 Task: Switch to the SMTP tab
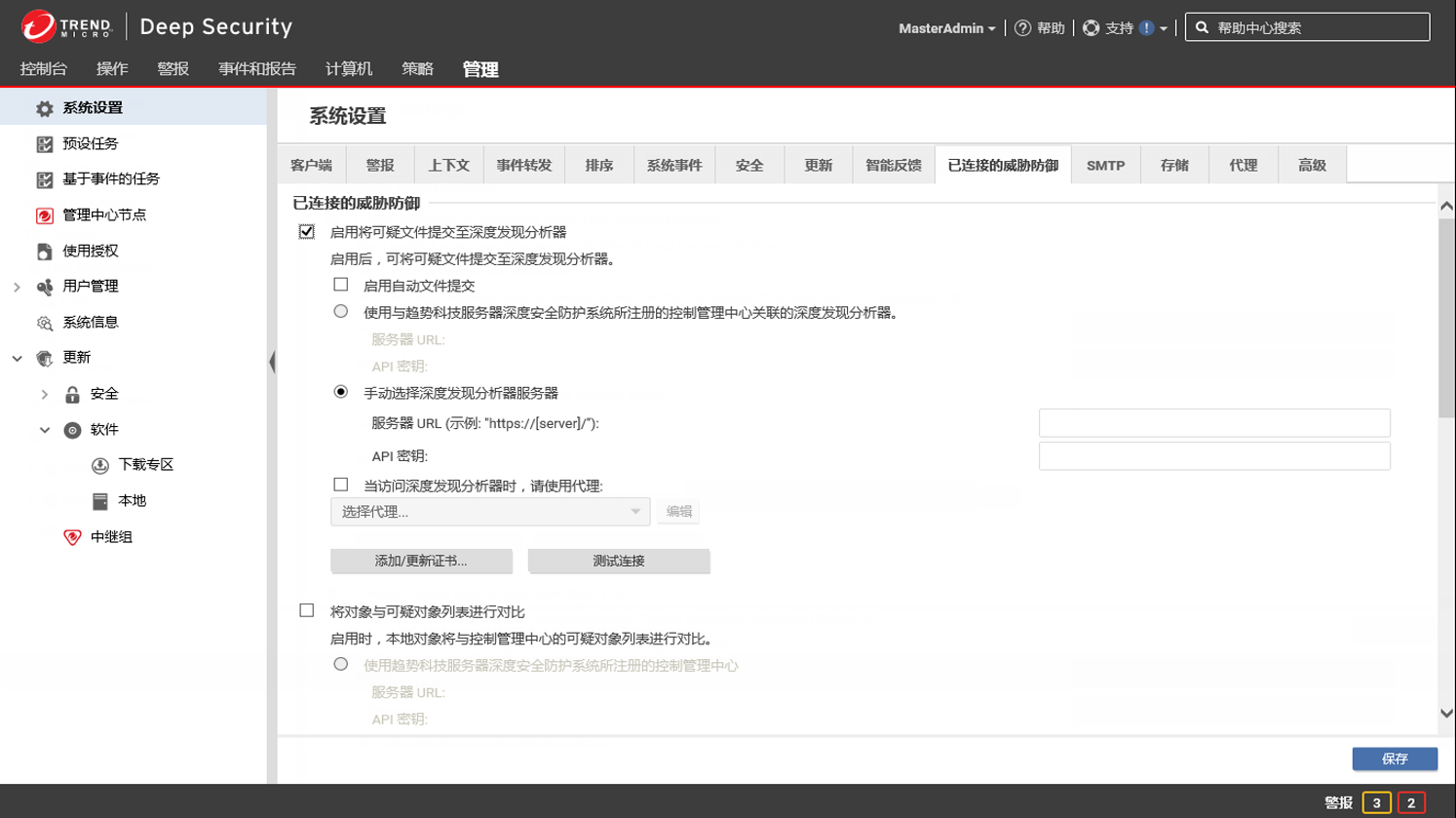(x=1105, y=166)
